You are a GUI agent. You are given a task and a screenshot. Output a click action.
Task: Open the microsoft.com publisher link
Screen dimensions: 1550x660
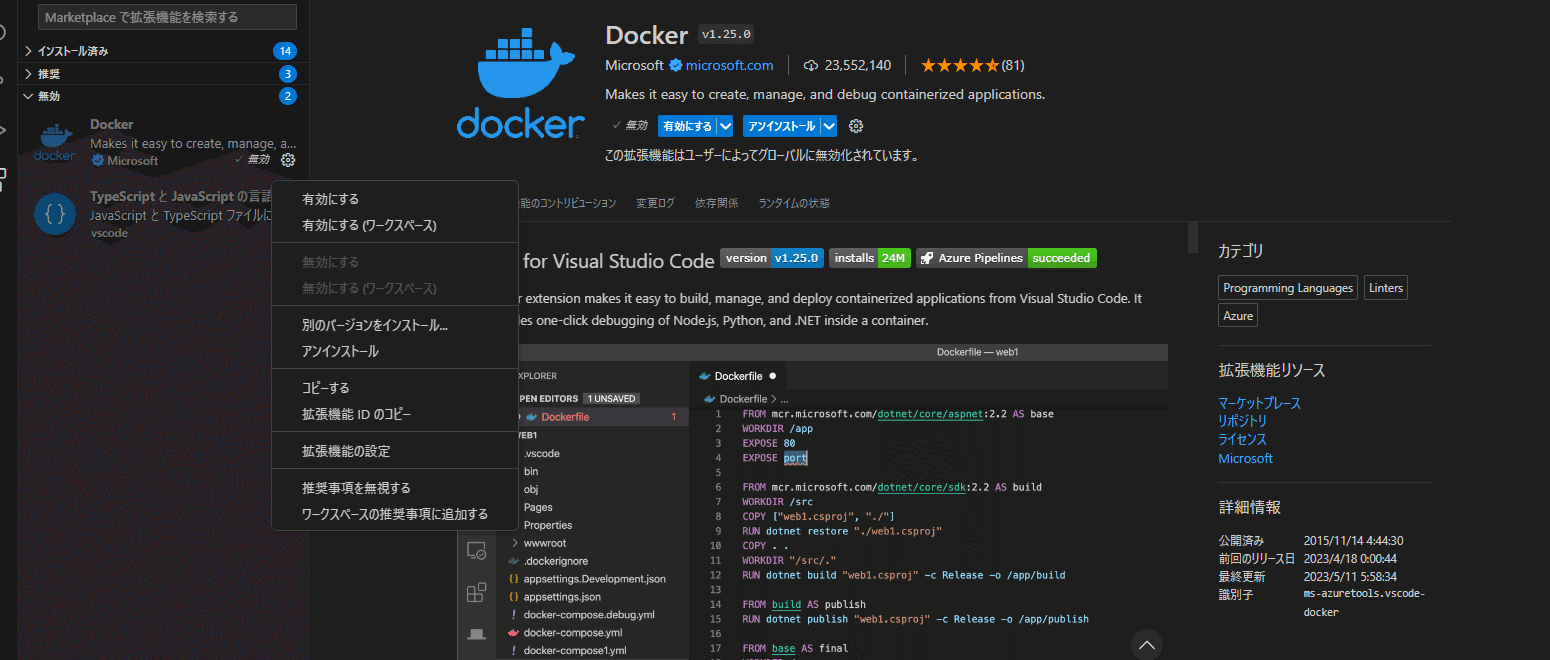pos(729,65)
